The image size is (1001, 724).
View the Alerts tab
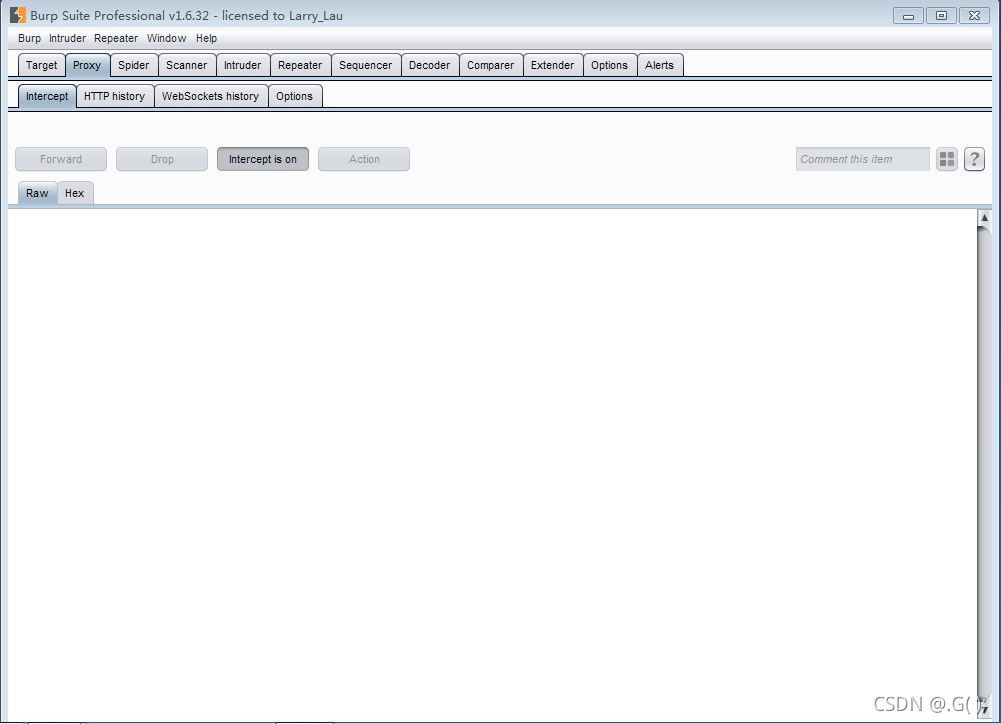pyautogui.click(x=659, y=65)
